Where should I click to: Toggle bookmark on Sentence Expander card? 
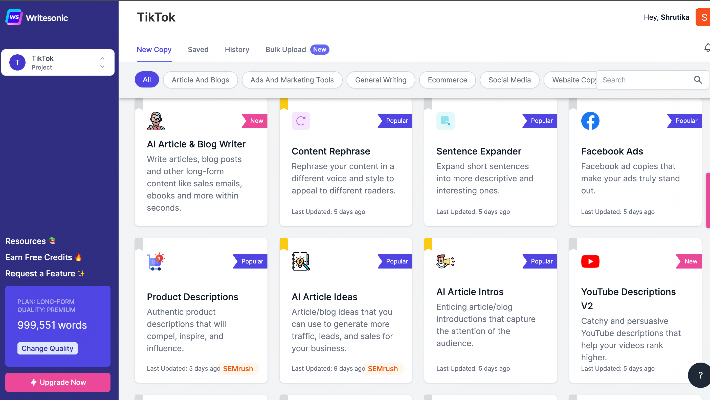(428, 104)
